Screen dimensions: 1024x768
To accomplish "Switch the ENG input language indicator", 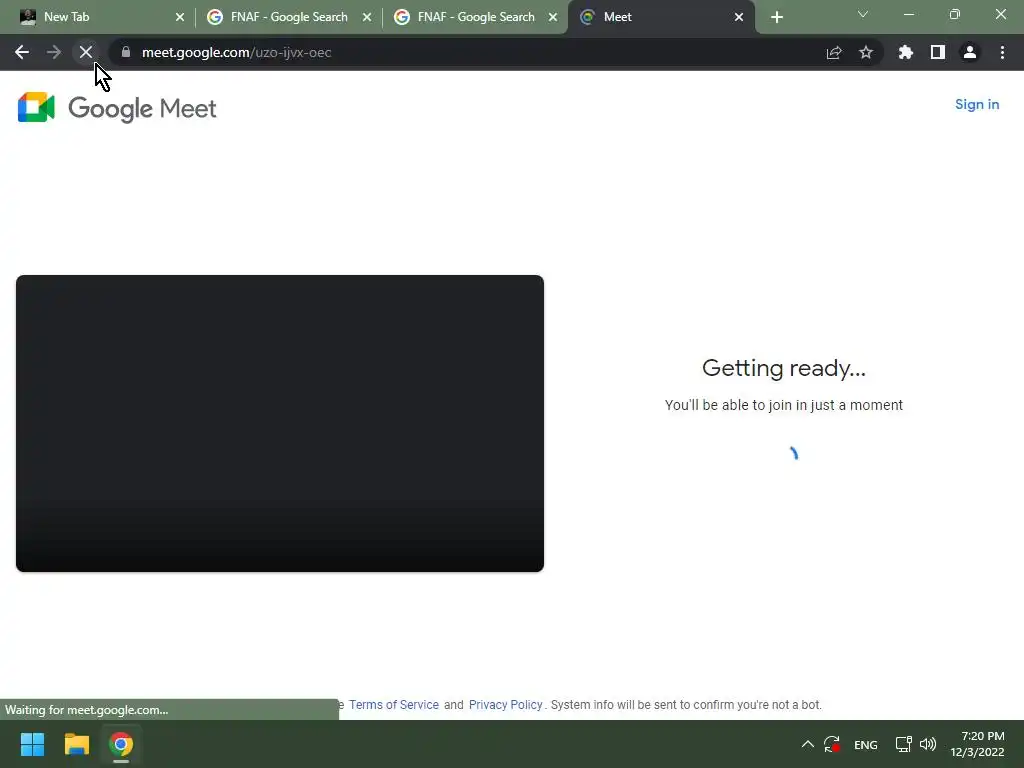I will pos(865,744).
